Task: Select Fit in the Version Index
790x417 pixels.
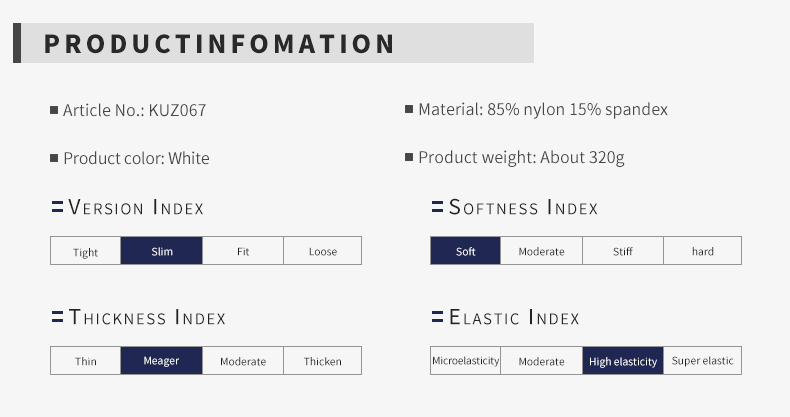Action: point(243,251)
